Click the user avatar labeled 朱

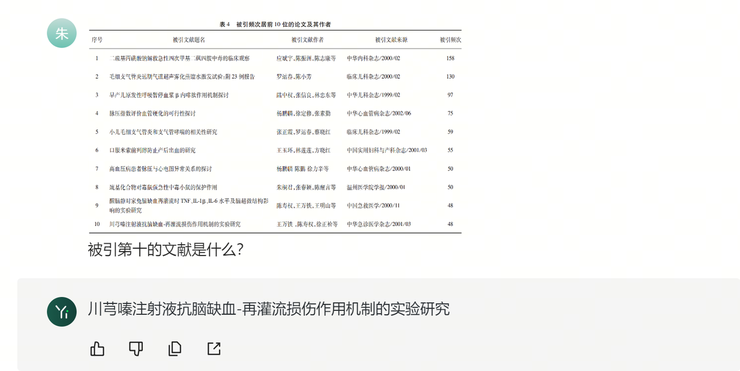(x=62, y=33)
